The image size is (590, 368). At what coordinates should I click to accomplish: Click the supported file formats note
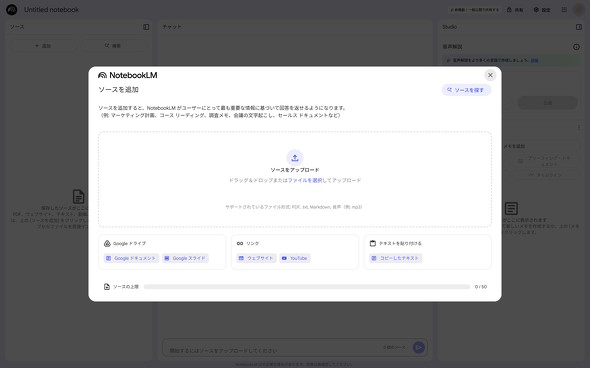293,207
